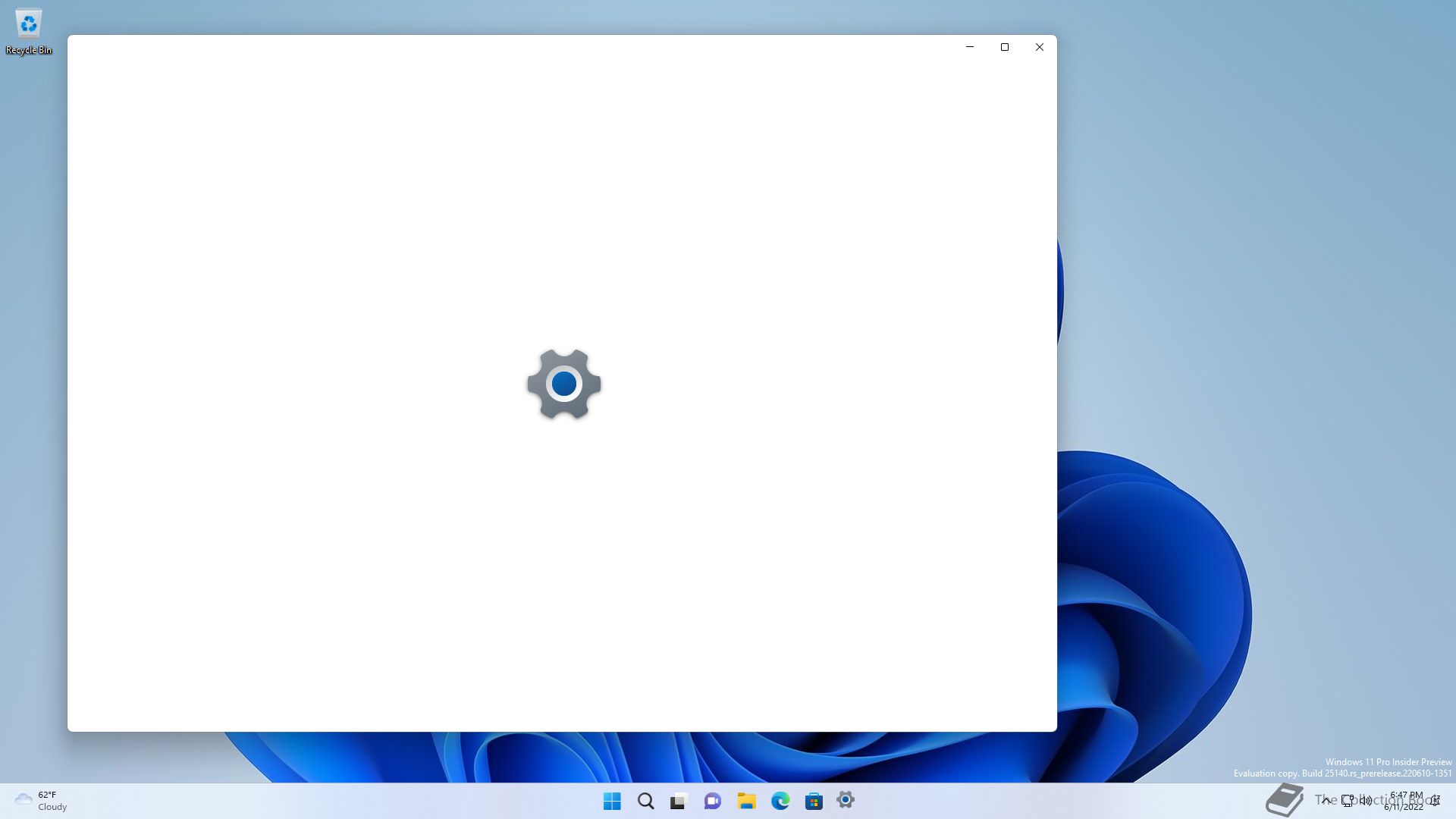Click the volume speaker tray icon
The height and width of the screenshot is (819, 1456).
coord(1366,801)
